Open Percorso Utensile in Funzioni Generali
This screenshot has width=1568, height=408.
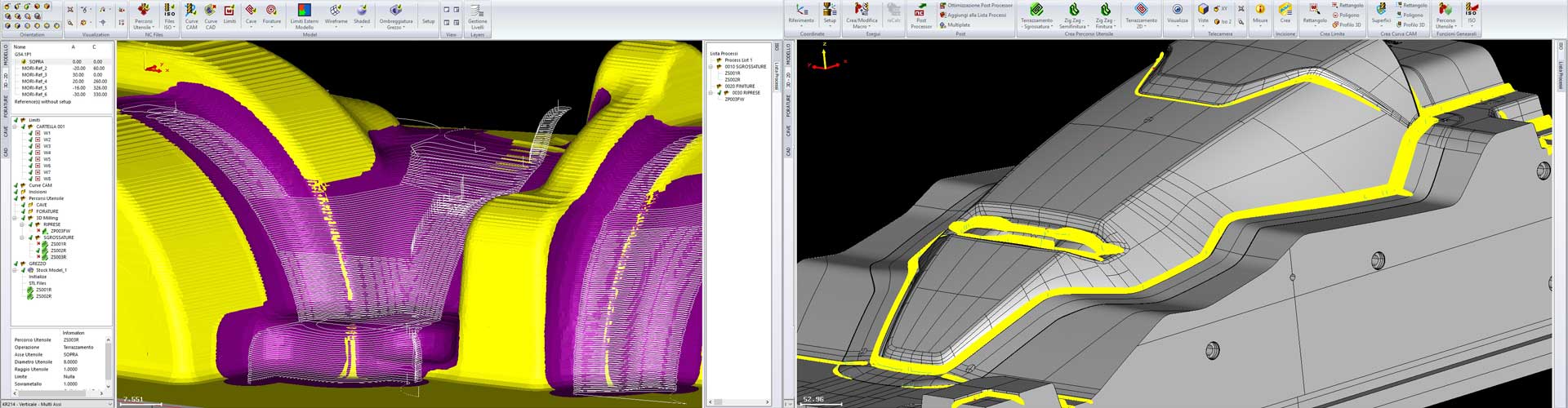[1445, 16]
